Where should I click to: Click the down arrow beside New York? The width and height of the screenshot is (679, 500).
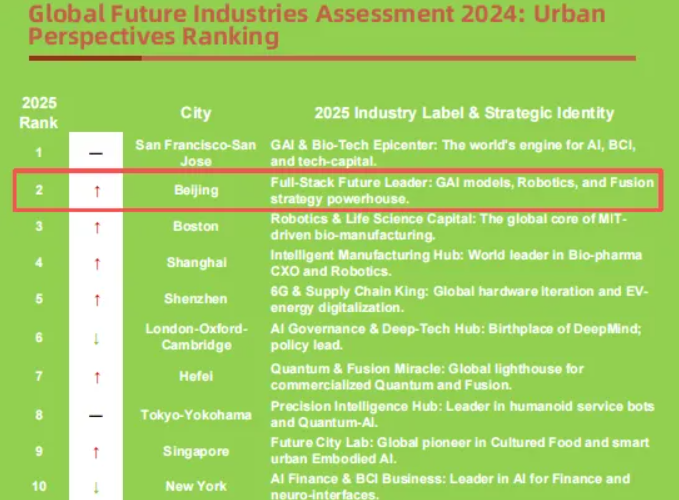(96, 486)
